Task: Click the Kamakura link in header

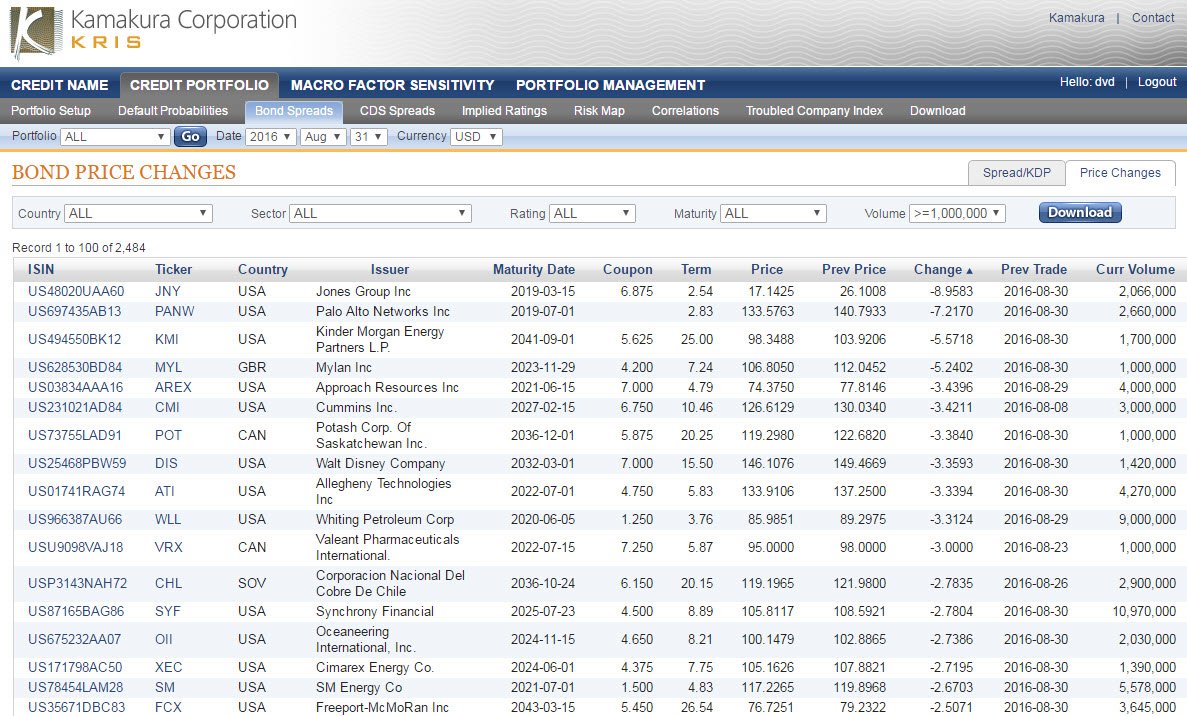Action: [1076, 18]
